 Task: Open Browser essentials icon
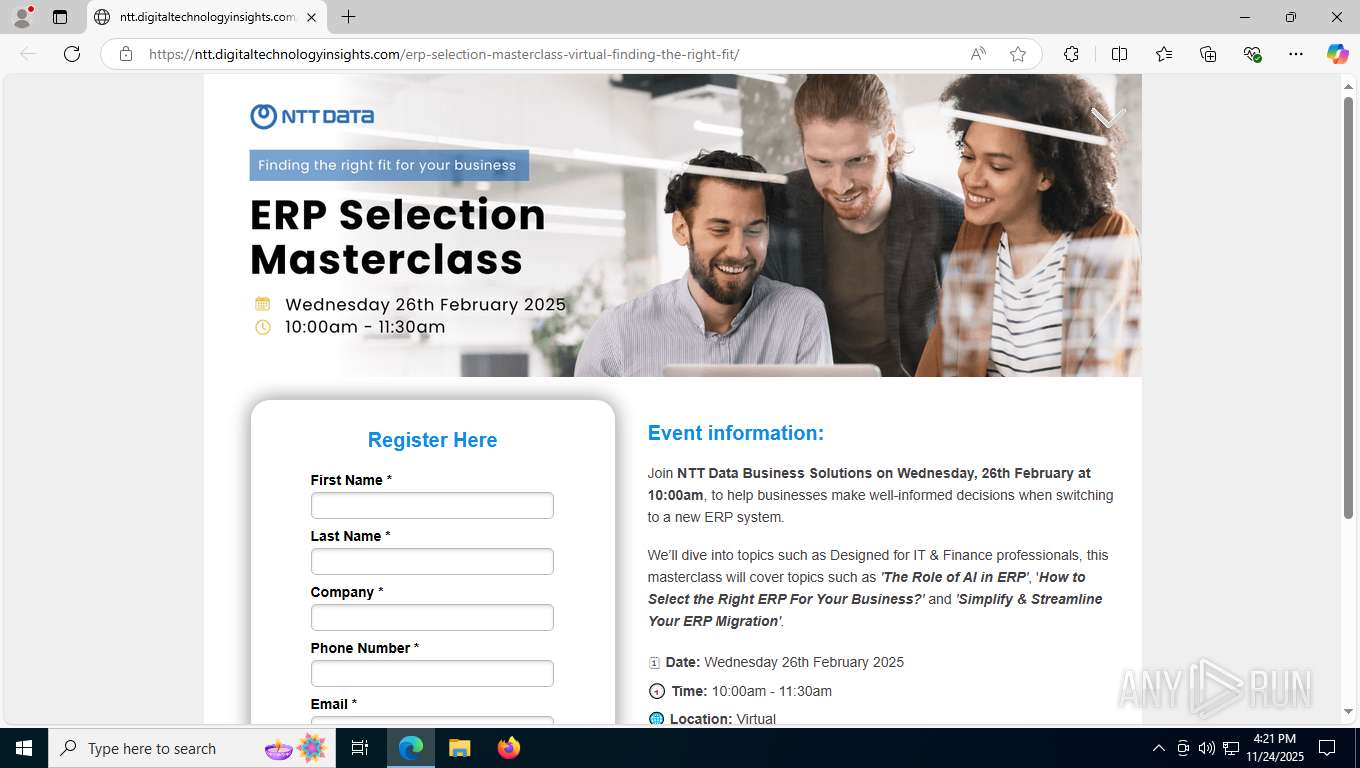tap(1252, 54)
